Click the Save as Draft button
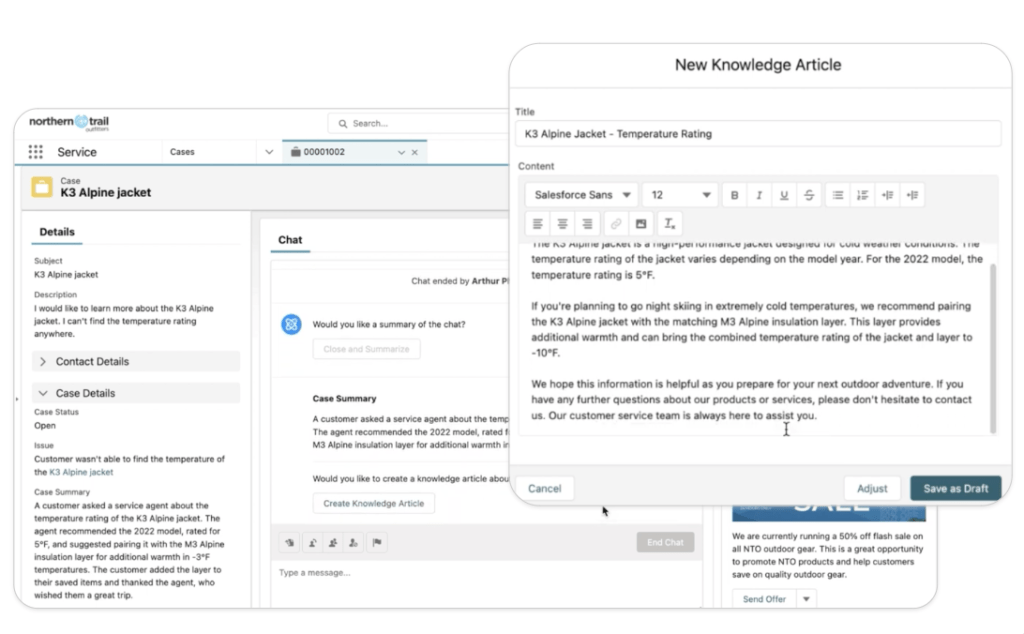The width and height of the screenshot is (1024, 634). tap(955, 488)
